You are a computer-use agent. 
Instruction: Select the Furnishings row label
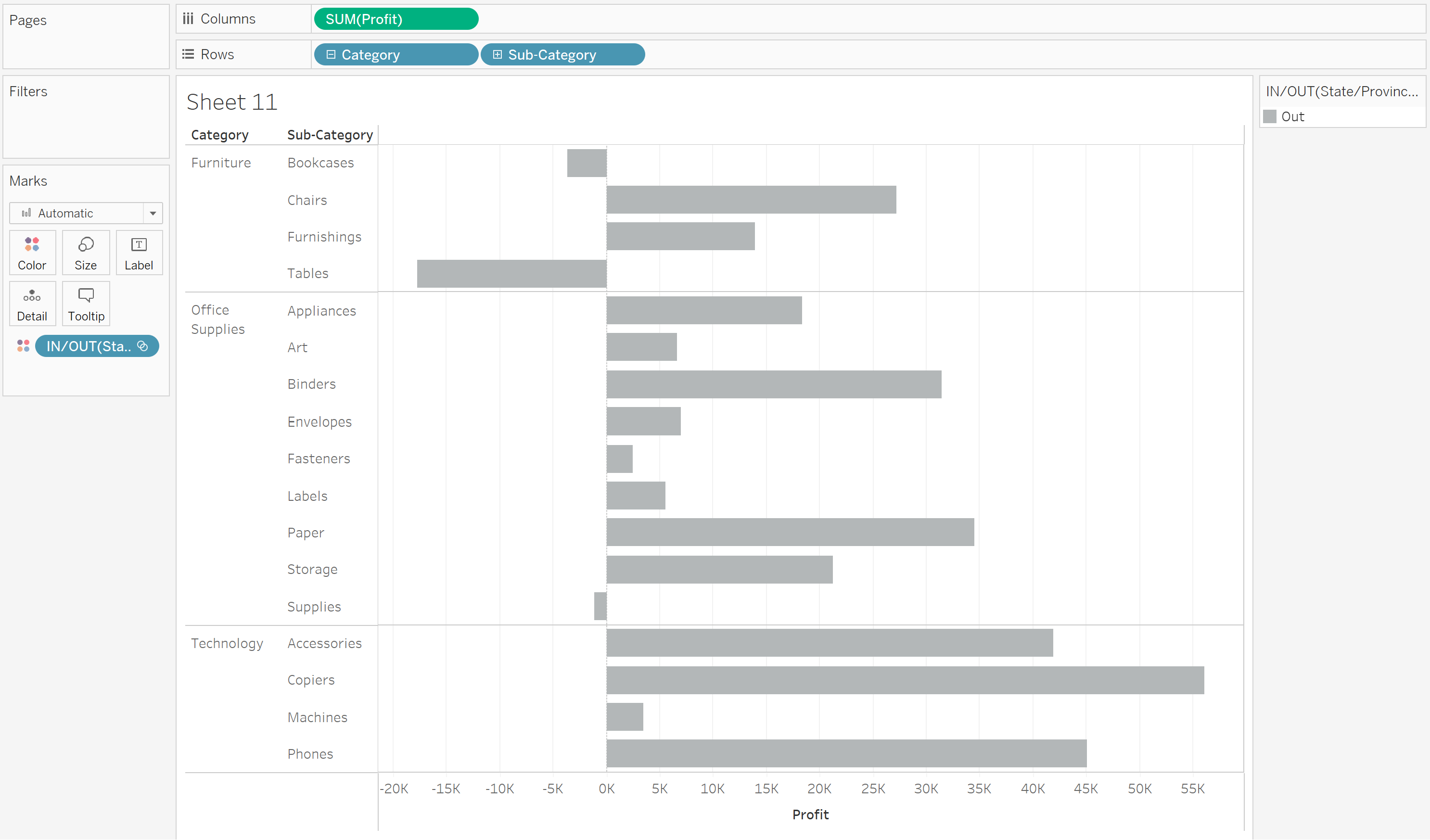tap(324, 237)
